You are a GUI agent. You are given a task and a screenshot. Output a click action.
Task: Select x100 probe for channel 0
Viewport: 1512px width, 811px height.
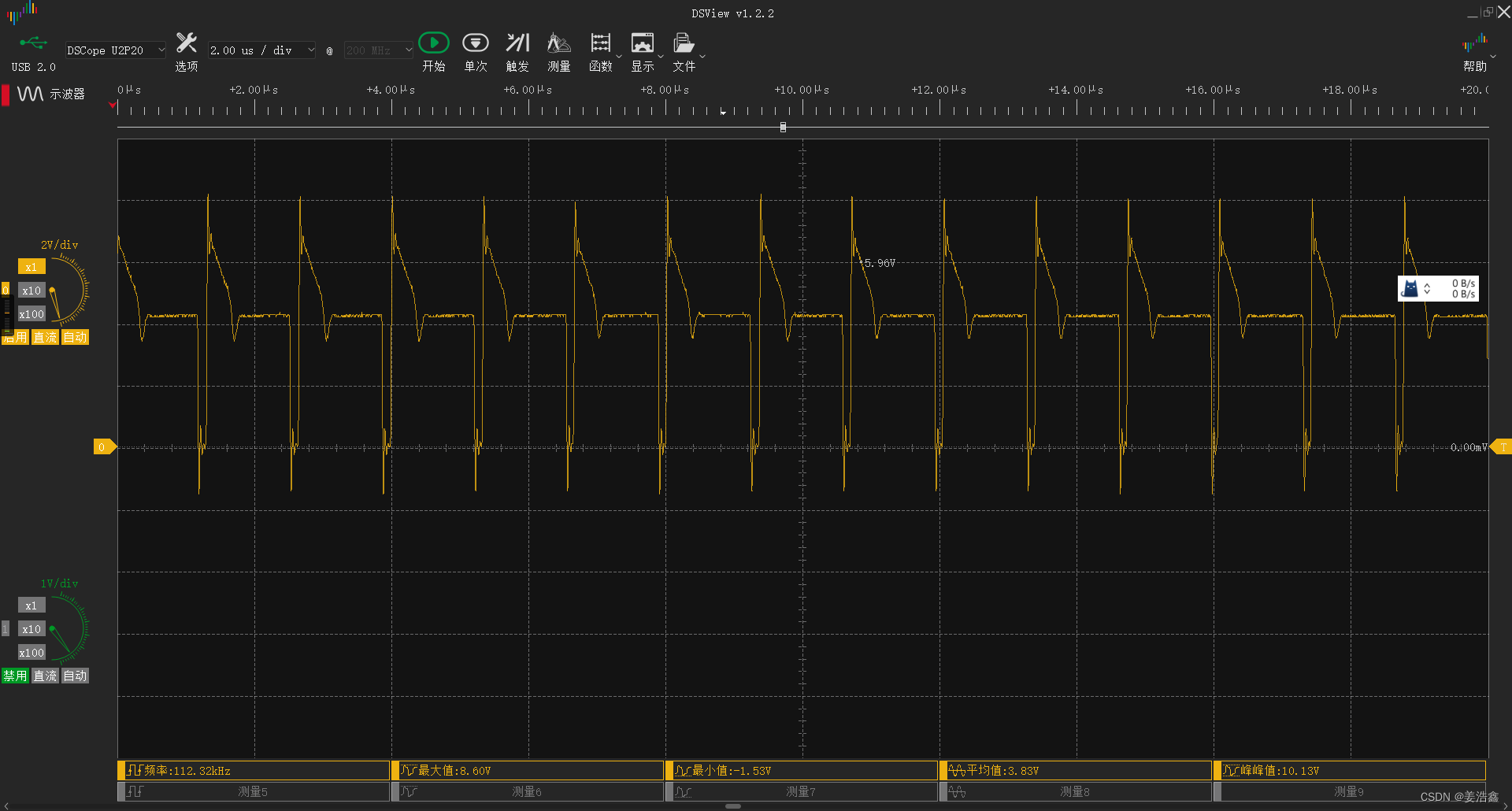[x=31, y=314]
